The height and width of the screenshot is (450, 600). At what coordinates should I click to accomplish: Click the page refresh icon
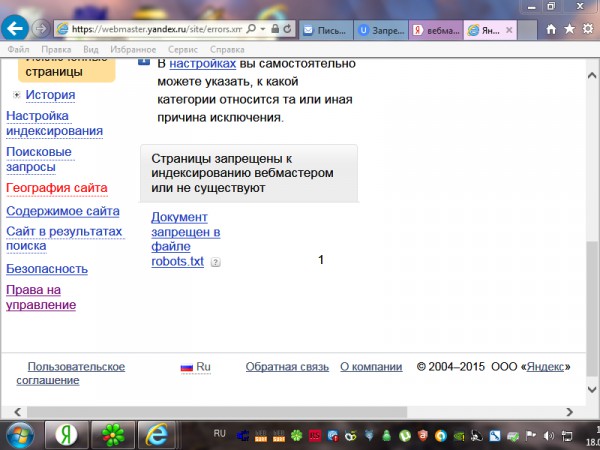point(287,29)
